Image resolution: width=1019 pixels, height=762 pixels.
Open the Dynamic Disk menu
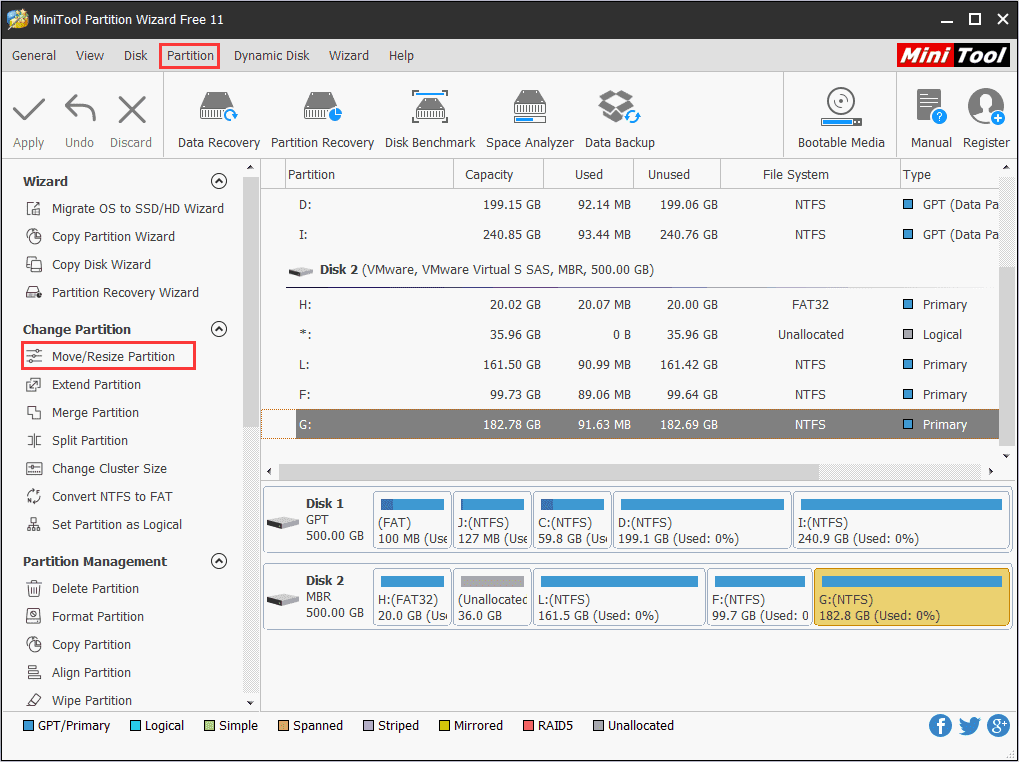[272, 56]
